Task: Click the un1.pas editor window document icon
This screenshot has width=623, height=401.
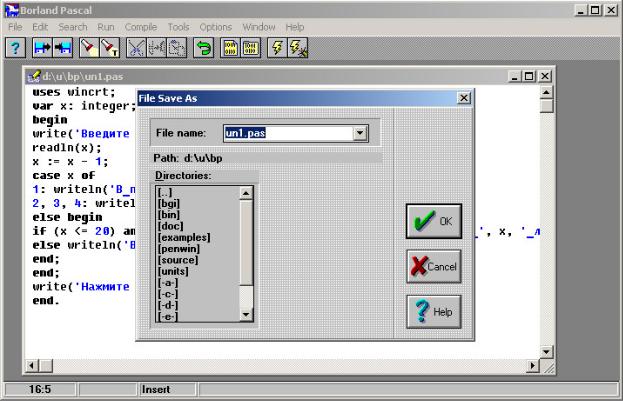Action: pyautogui.click(x=33, y=76)
